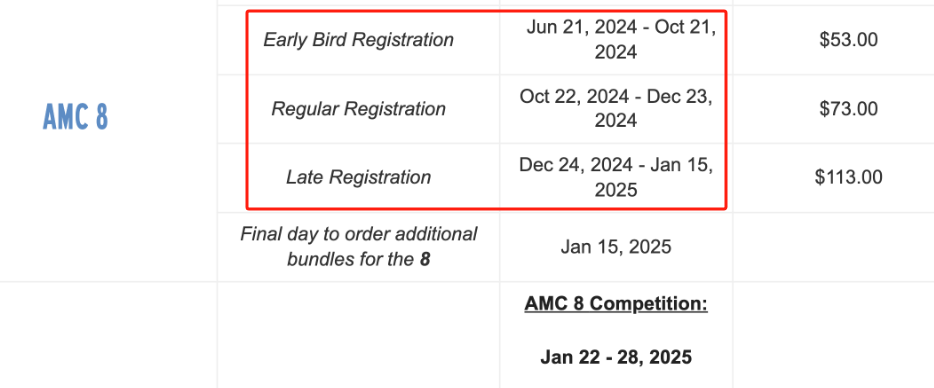Screen dimensions: 934x388
Task: Click the AMC 8 heading
Action: (76, 116)
